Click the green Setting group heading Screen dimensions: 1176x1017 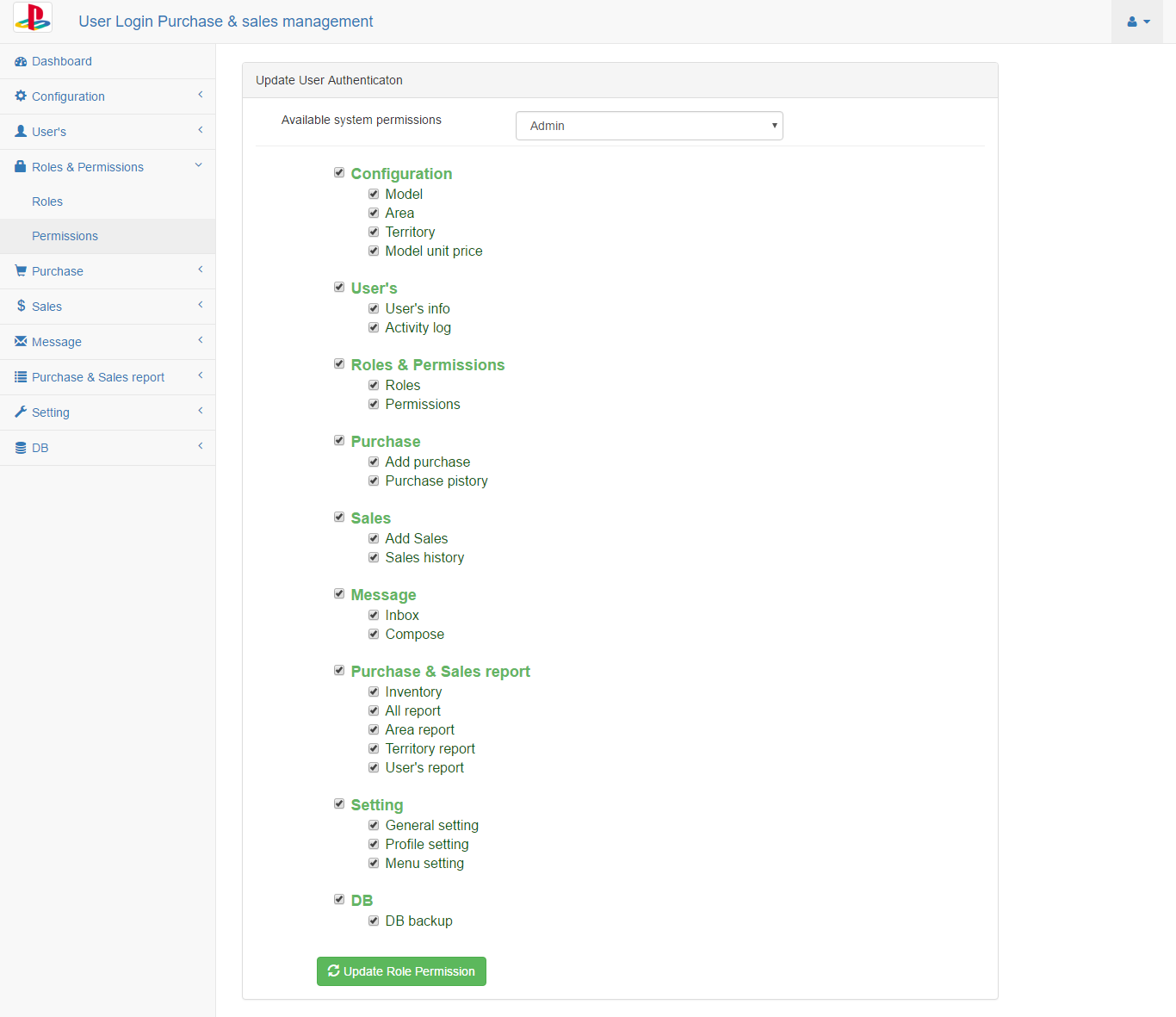tap(377, 805)
